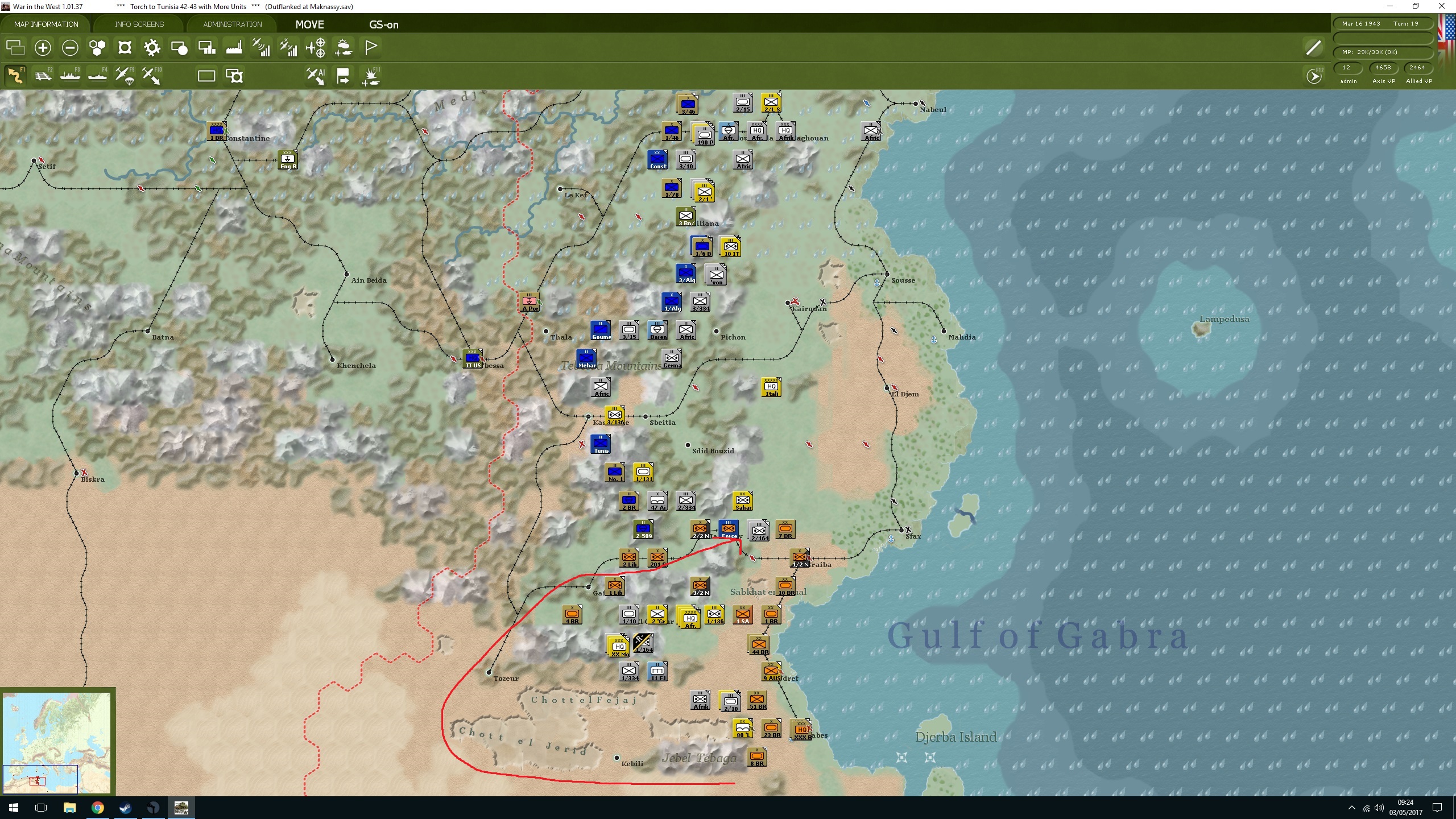
Task: Select the Tunis blue unit counter
Action: tap(601, 444)
